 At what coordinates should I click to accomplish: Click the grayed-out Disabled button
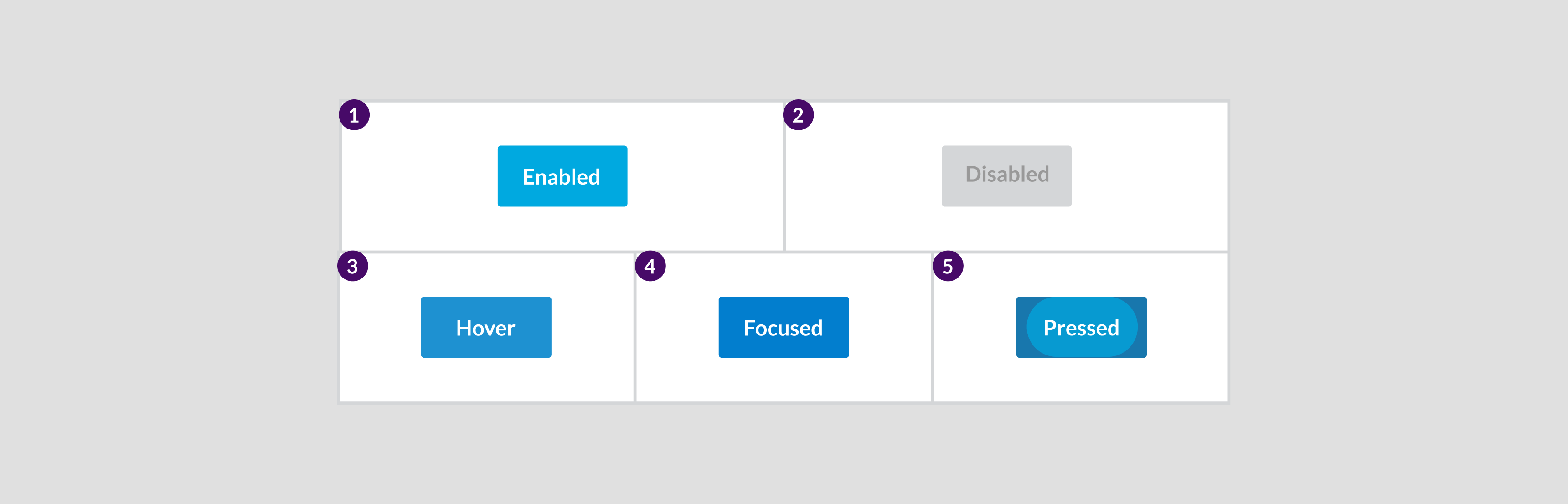(1006, 175)
